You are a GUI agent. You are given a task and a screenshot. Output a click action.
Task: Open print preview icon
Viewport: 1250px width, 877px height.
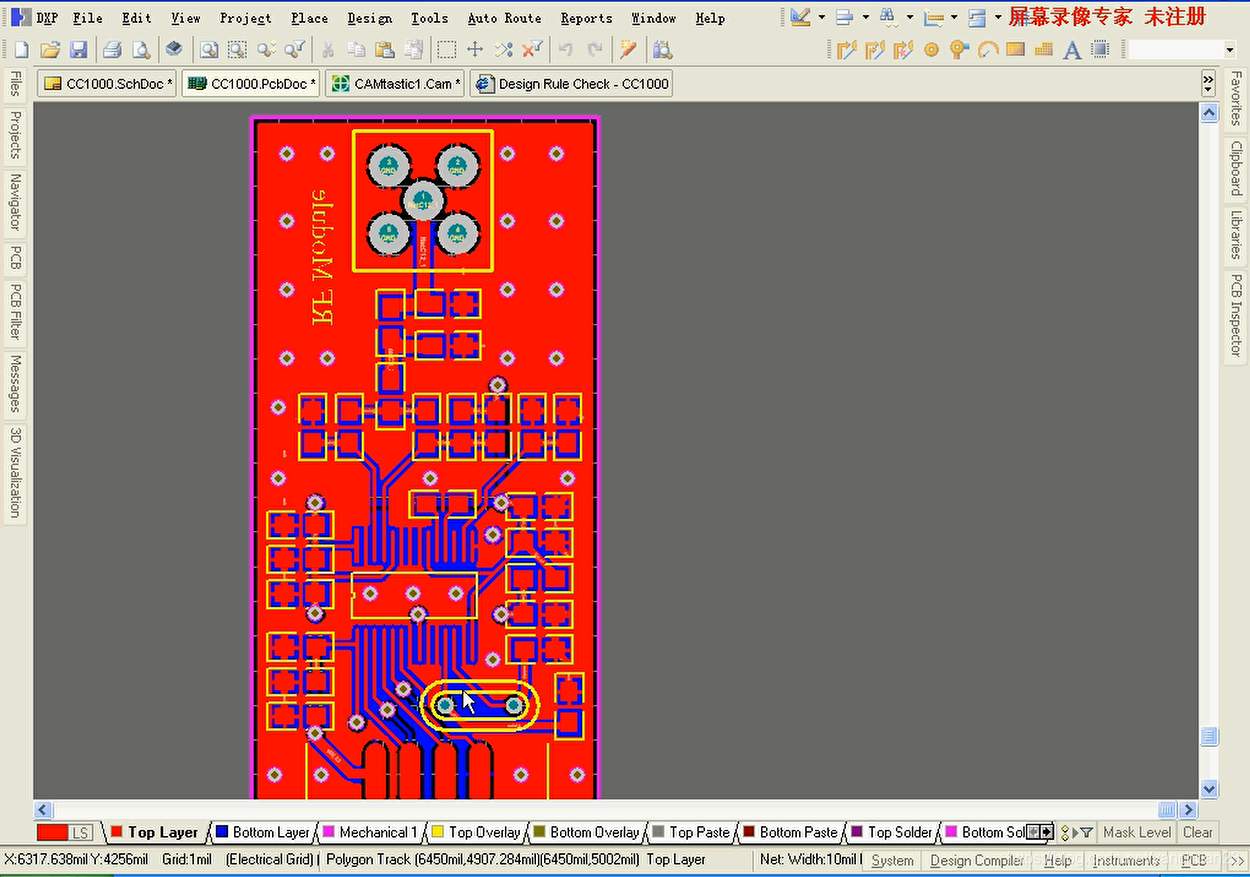[x=141, y=49]
